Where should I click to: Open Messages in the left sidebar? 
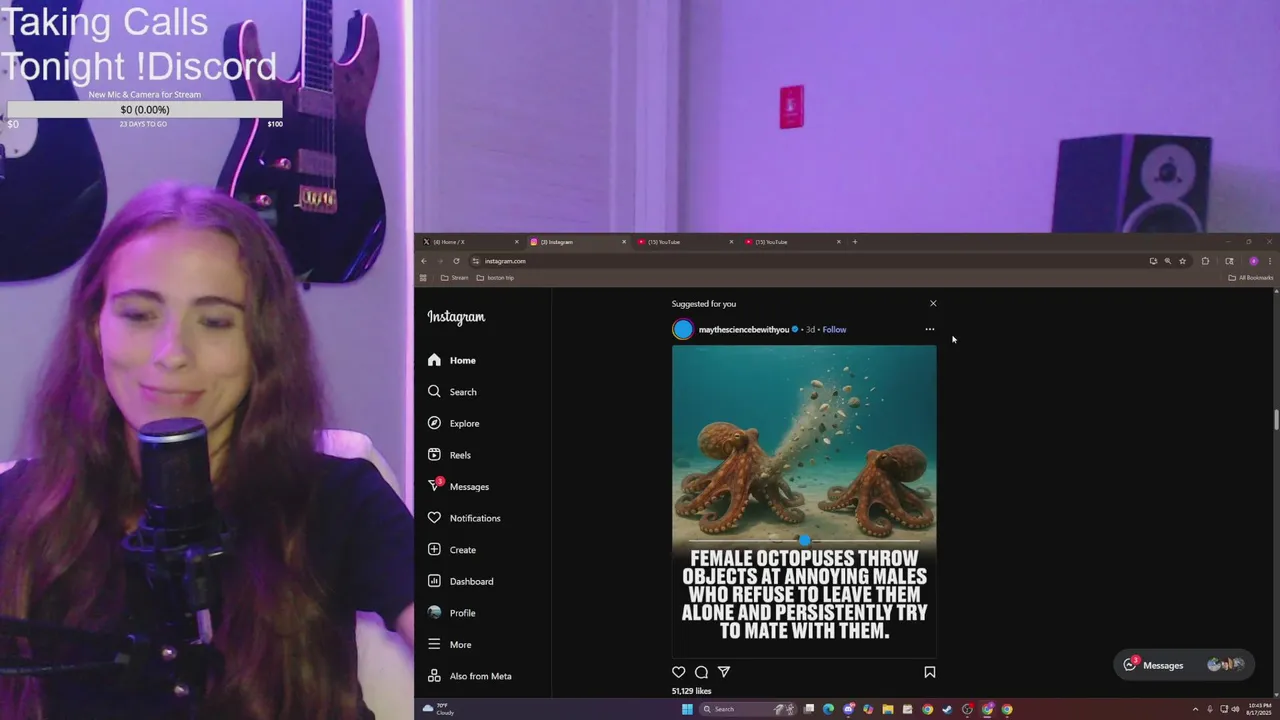click(458, 486)
